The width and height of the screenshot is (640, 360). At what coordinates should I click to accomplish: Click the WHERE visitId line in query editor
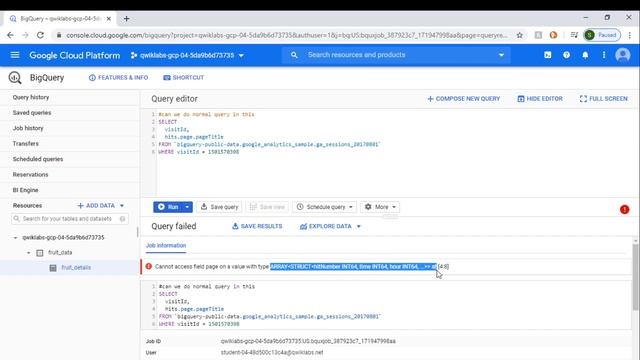click(199, 152)
